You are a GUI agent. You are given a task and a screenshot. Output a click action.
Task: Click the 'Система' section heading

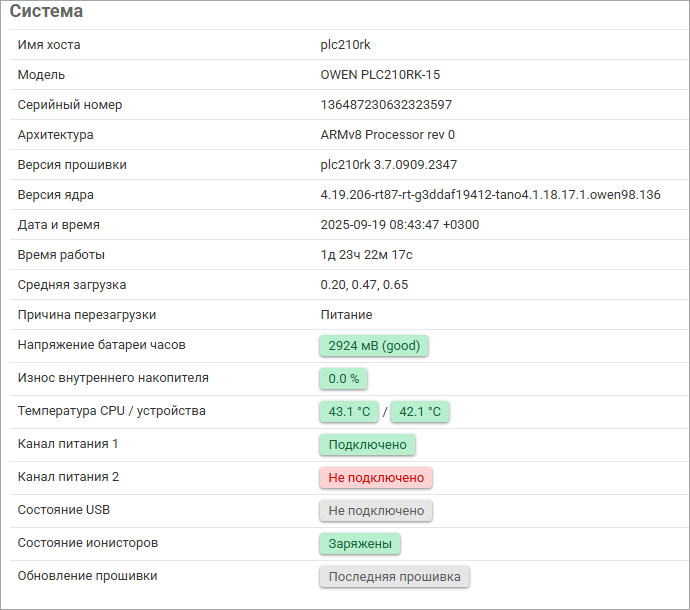click(x=47, y=12)
